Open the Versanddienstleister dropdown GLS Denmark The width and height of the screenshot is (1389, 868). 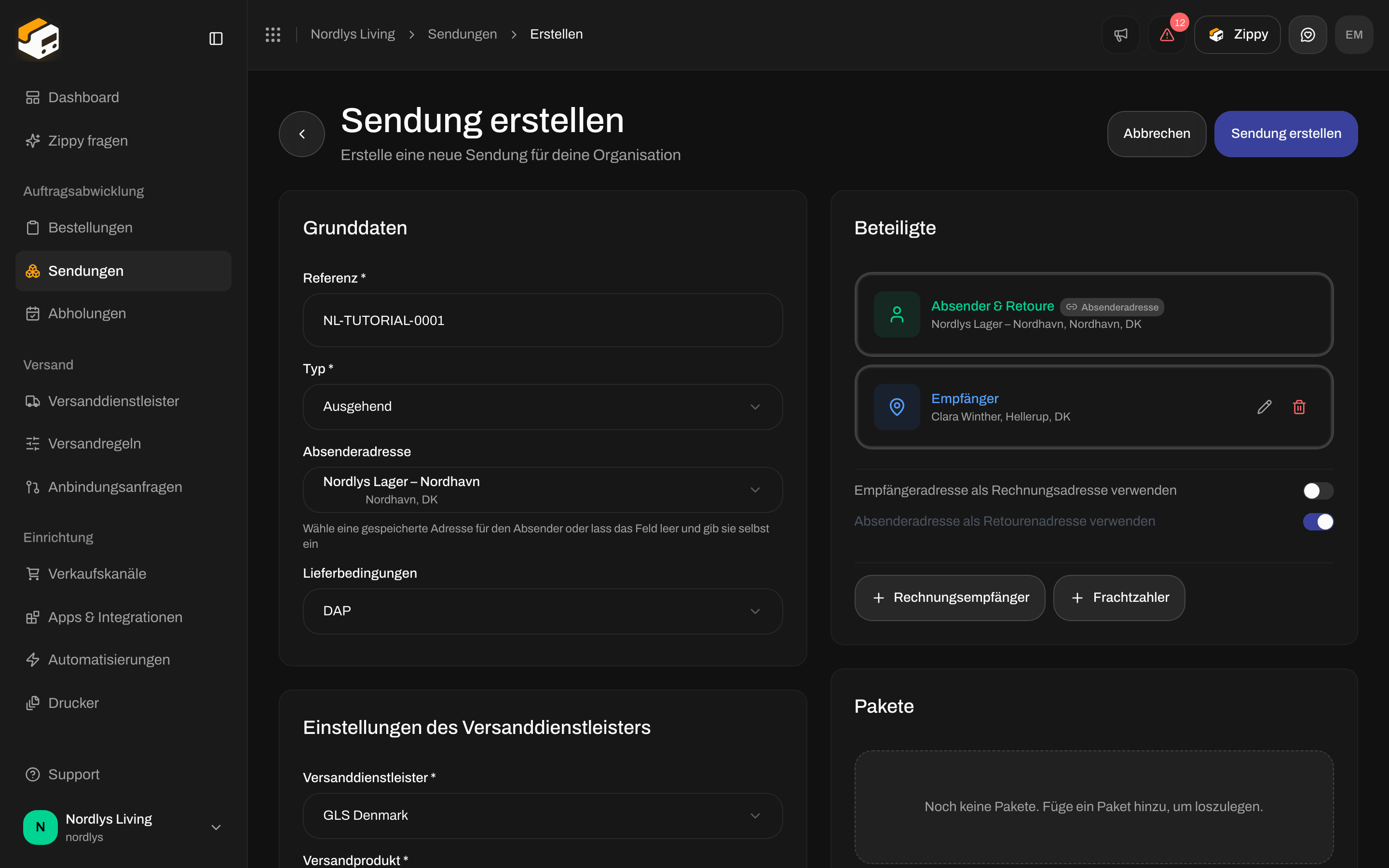(x=543, y=816)
